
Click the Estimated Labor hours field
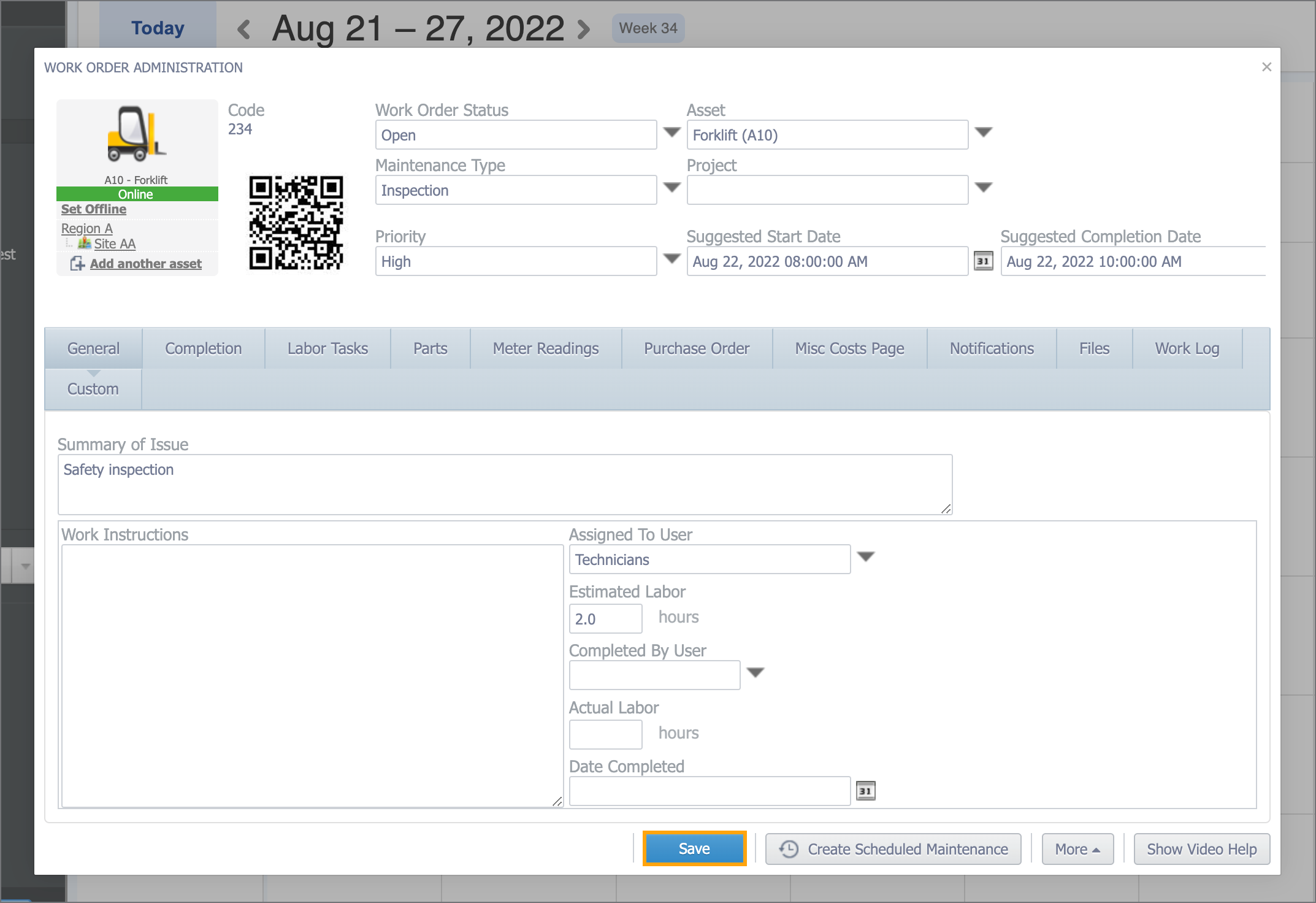(x=605, y=619)
